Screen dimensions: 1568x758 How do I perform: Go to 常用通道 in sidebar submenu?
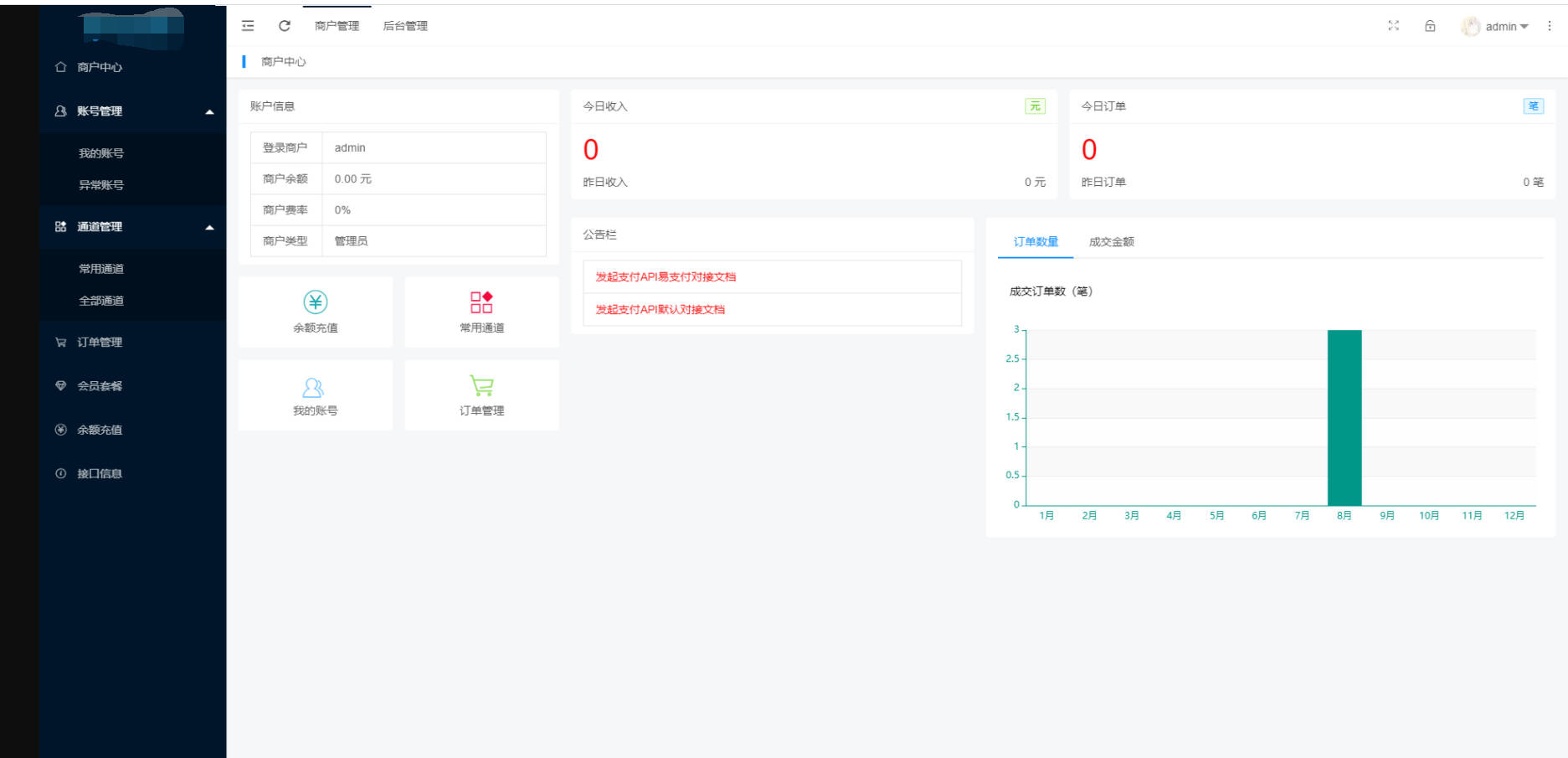click(101, 269)
